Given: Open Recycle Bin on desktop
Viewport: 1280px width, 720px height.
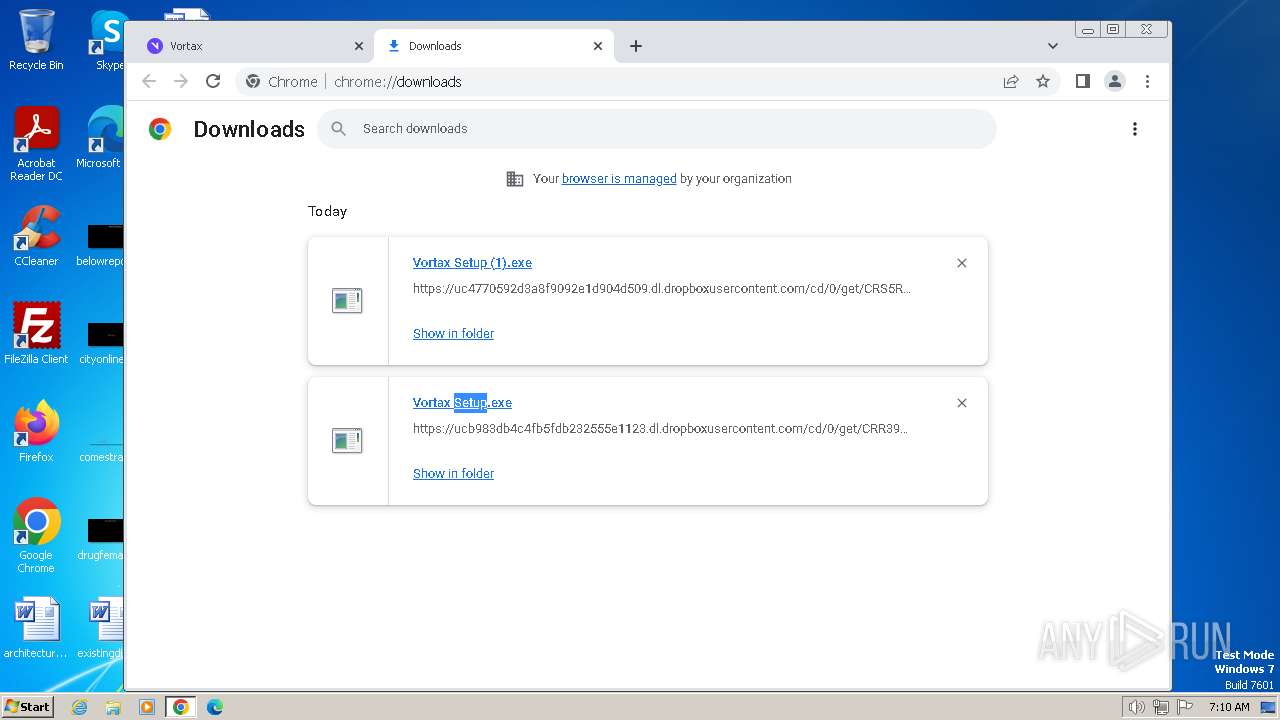Looking at the screenshot, I should click(x=36, y=40).
